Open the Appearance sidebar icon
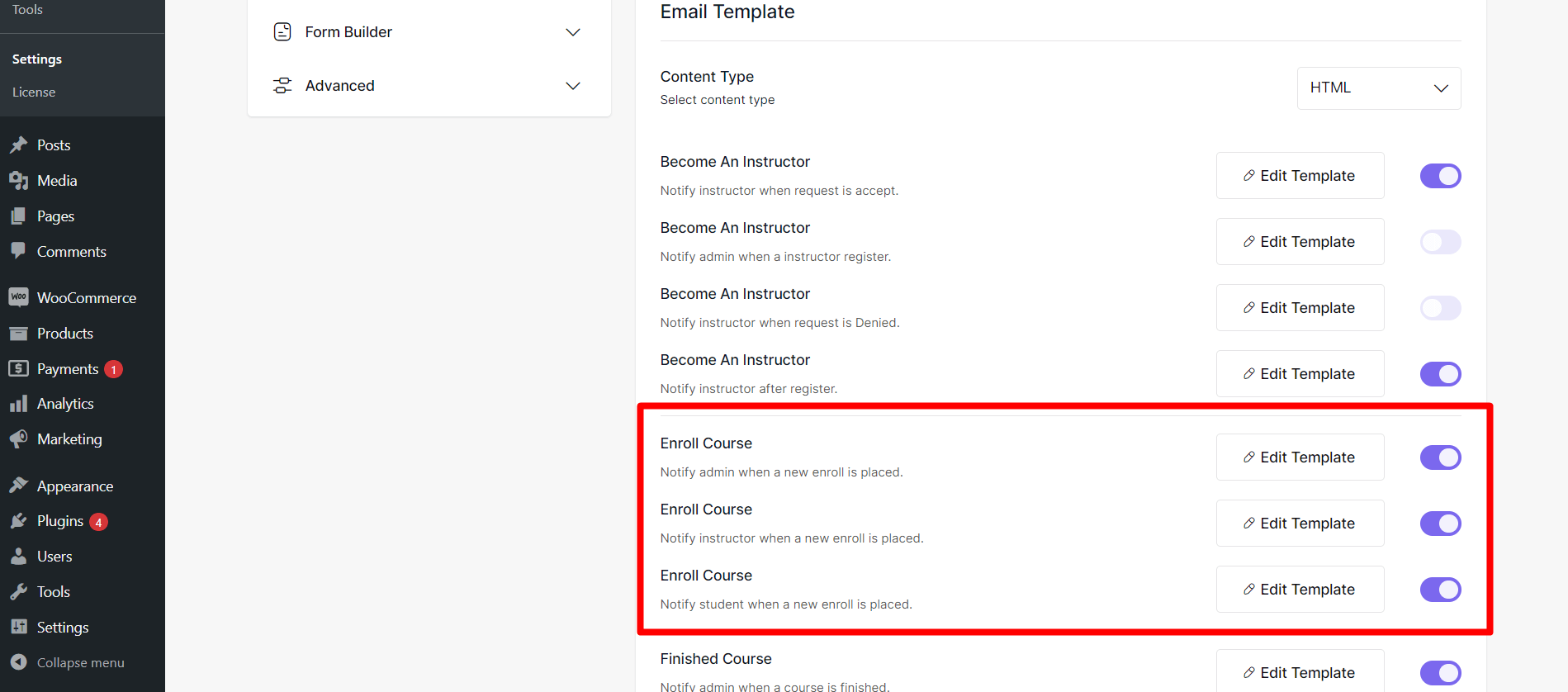1568x692 pixels. 20,486
